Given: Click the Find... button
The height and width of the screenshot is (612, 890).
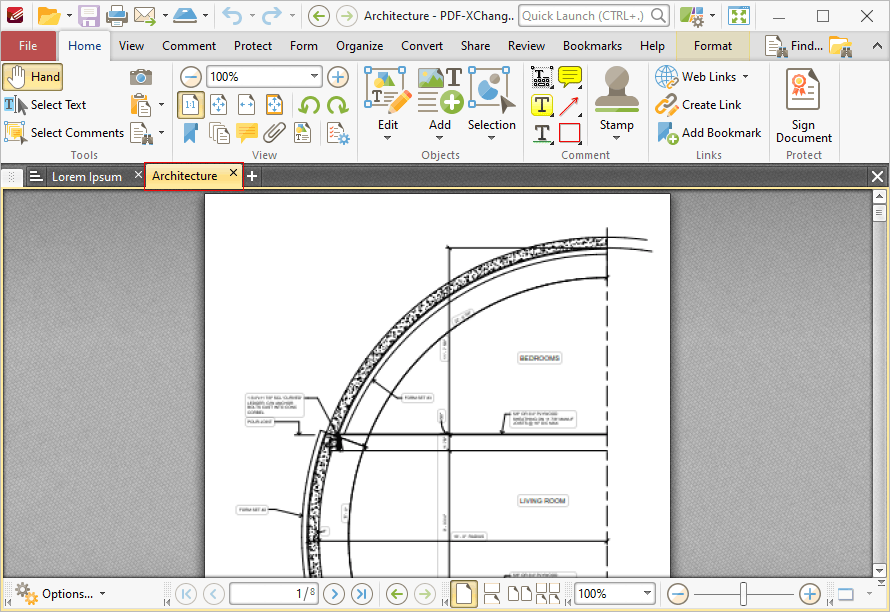Looking at the screenshot, I should pyautogui.click(x=794, y=46).
